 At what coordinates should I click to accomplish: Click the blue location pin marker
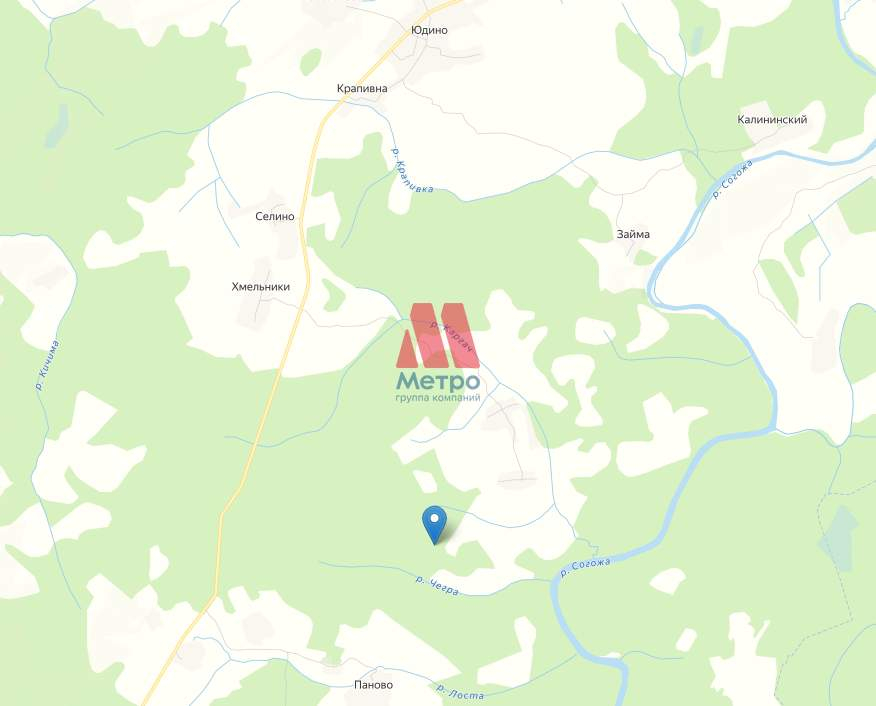(x=435, y=524)
